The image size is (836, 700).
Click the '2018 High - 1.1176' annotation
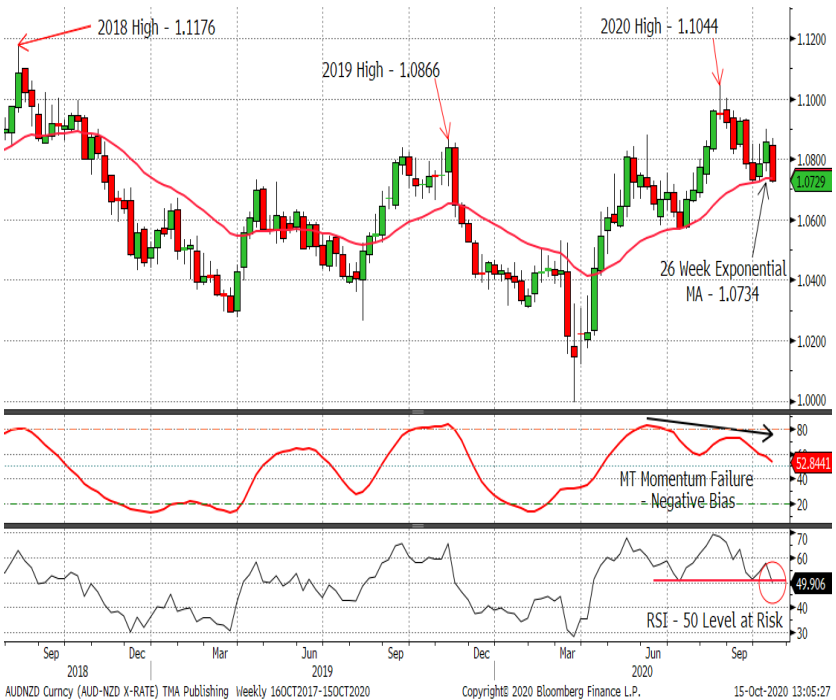[156, 27]
